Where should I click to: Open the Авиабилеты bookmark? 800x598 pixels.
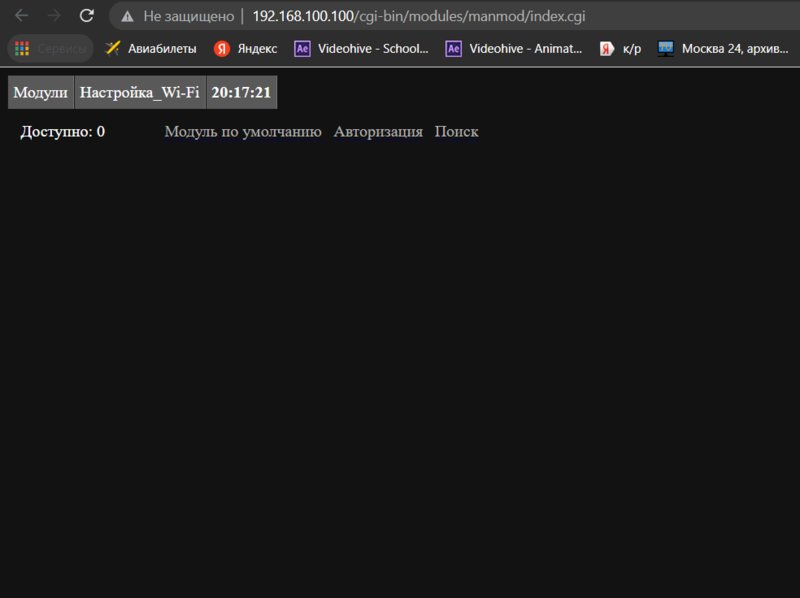click(x=151, y=48)
